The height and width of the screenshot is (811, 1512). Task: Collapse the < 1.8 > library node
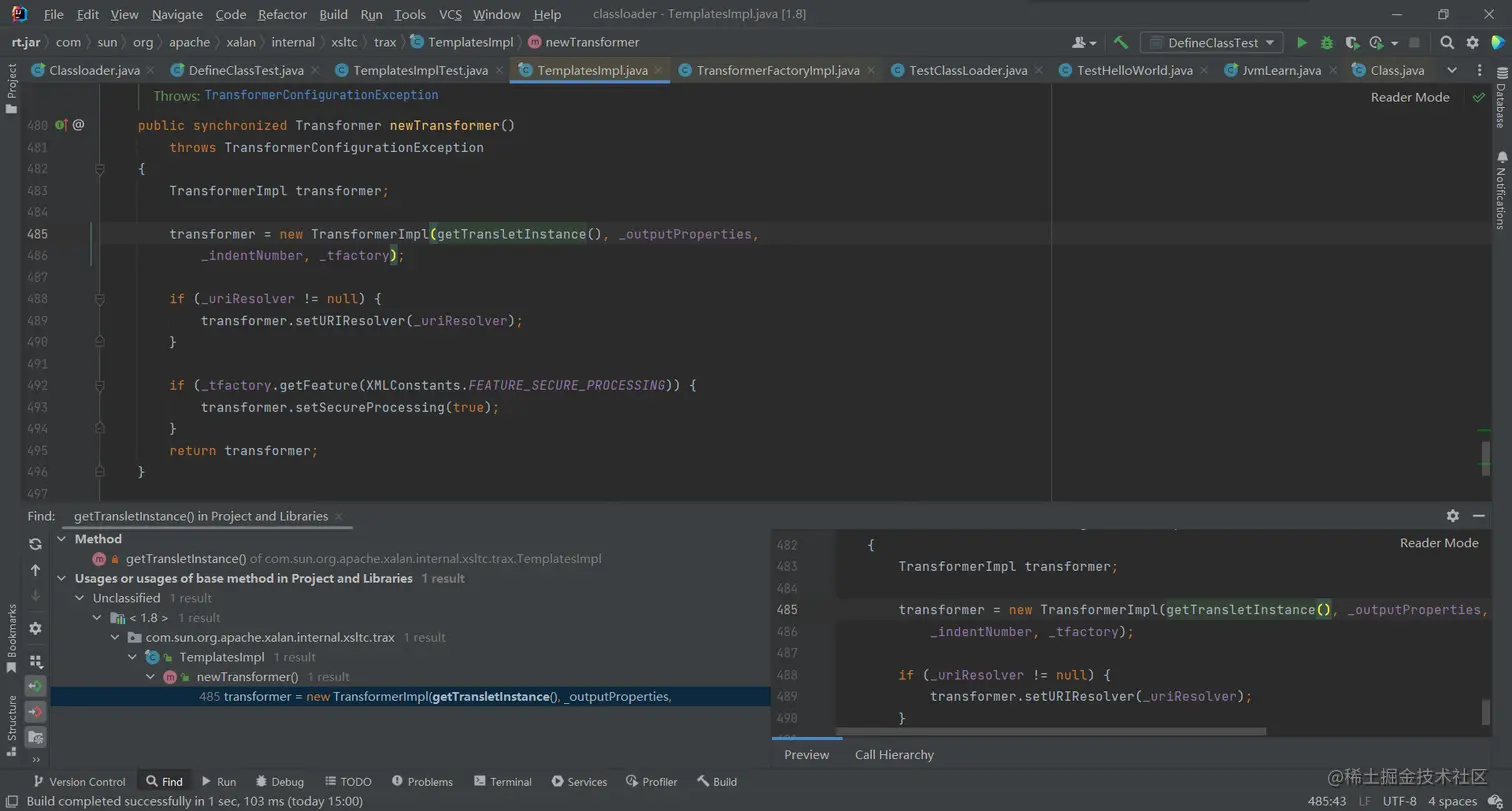pos(98,617)
